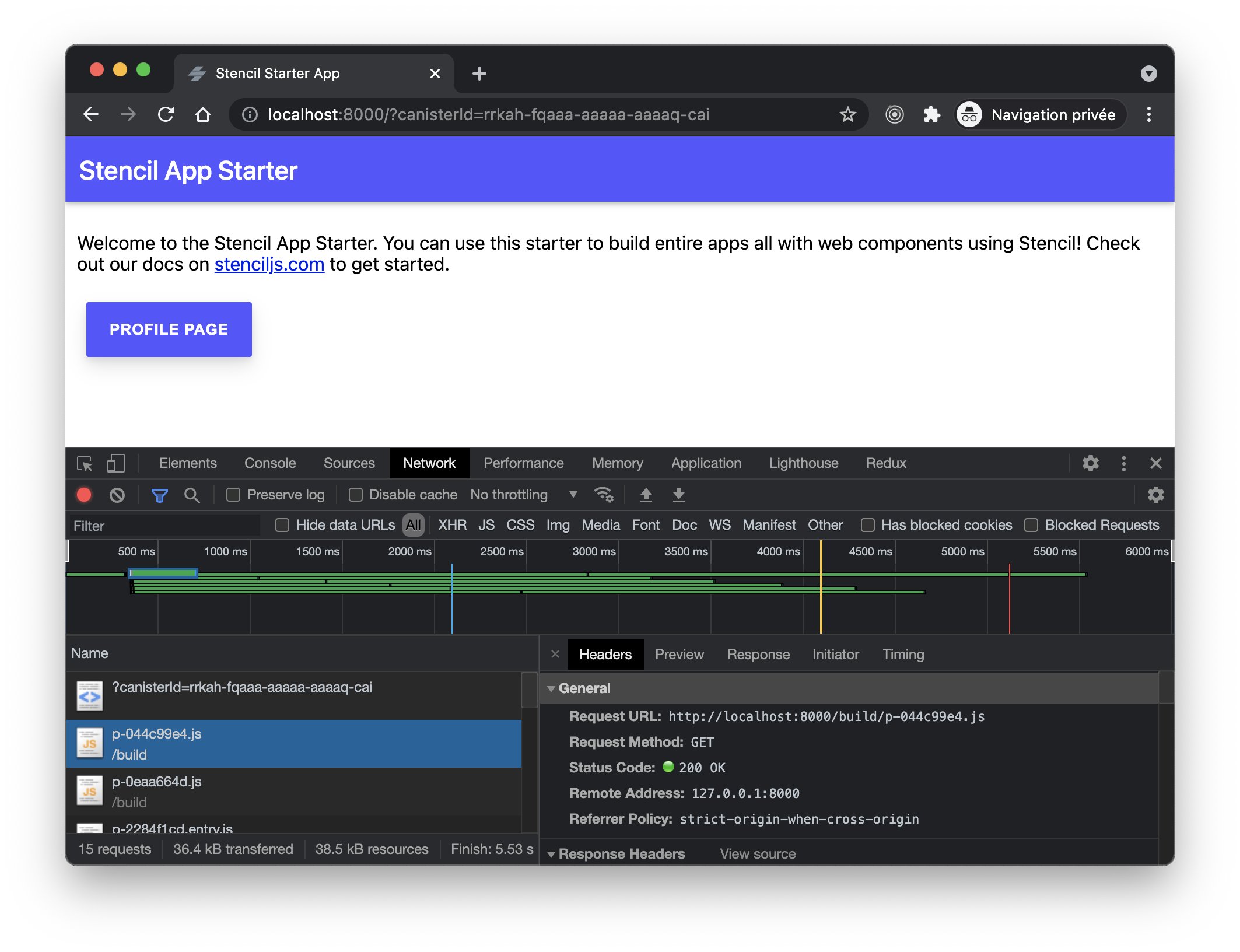
Task: Filter requests by Img type
Action: [x=558, y=525]
